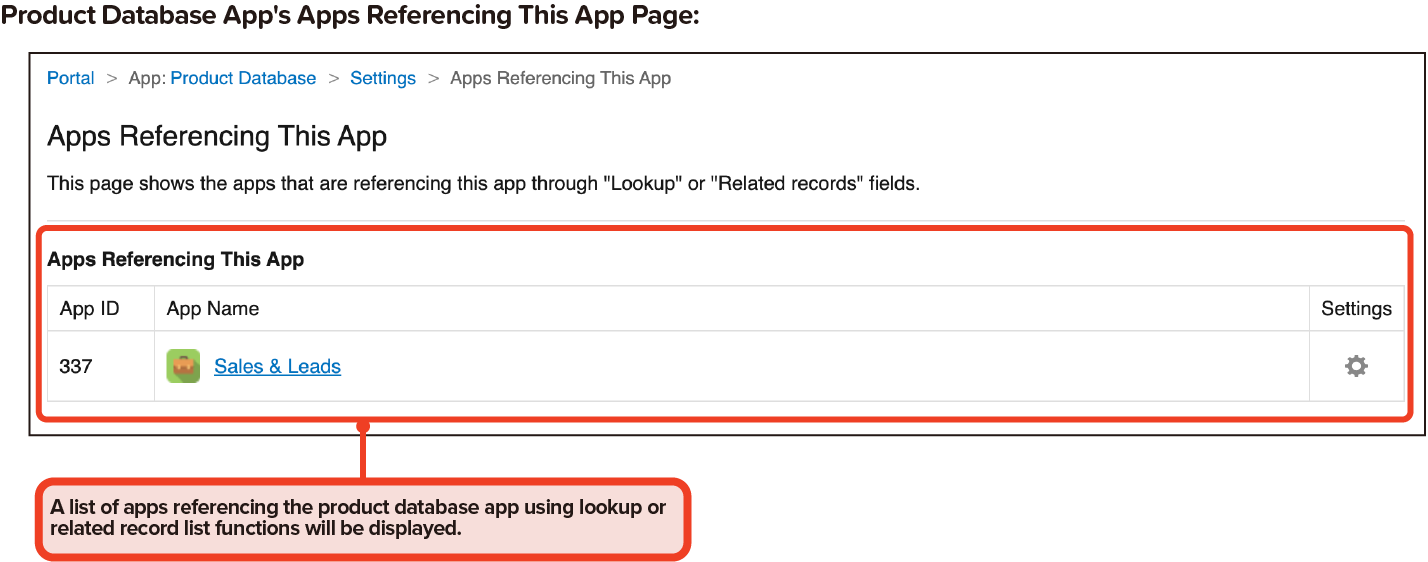Select the App Name column header
1428x562 pixels.
[x=213, y=309]
